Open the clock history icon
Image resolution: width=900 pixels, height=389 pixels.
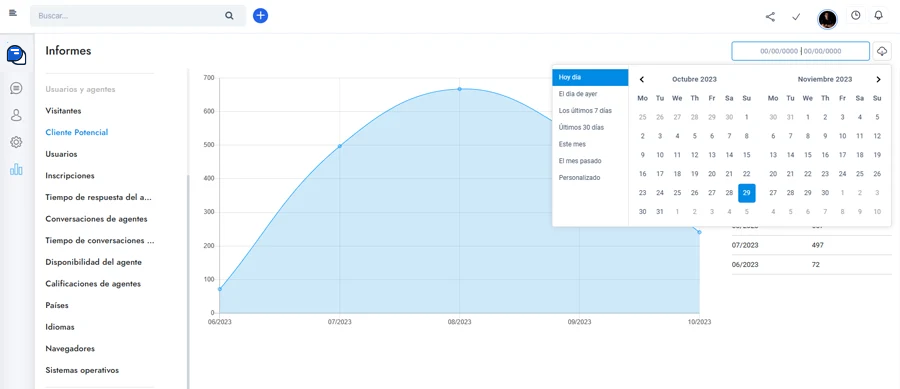856,15
